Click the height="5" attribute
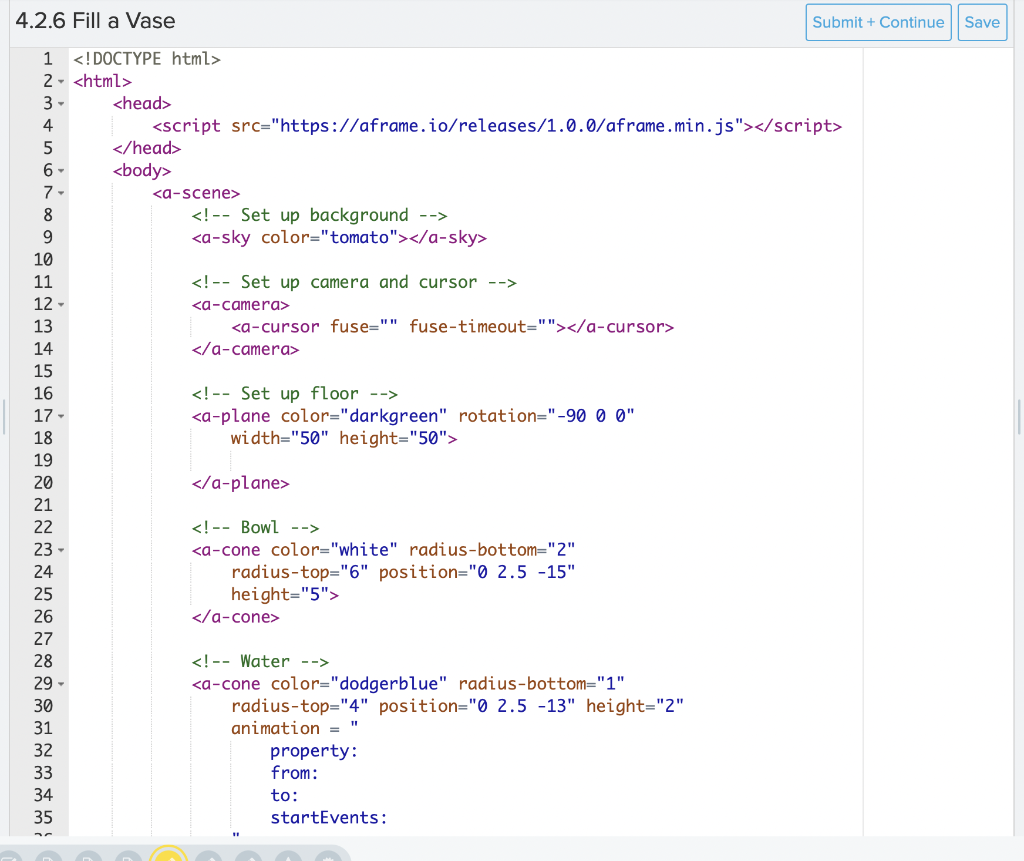The height and width of the screenshot is (861, 1024). tap(280, 594)
